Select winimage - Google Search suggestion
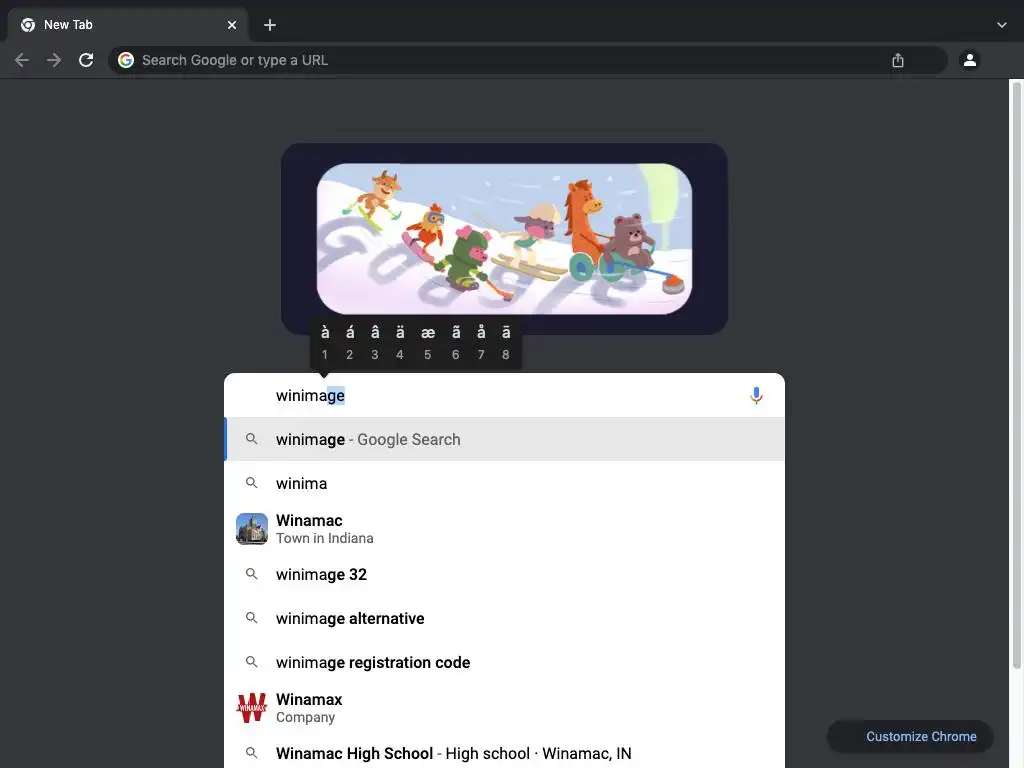Screen dimensions: 1024x768 (504, 440)
